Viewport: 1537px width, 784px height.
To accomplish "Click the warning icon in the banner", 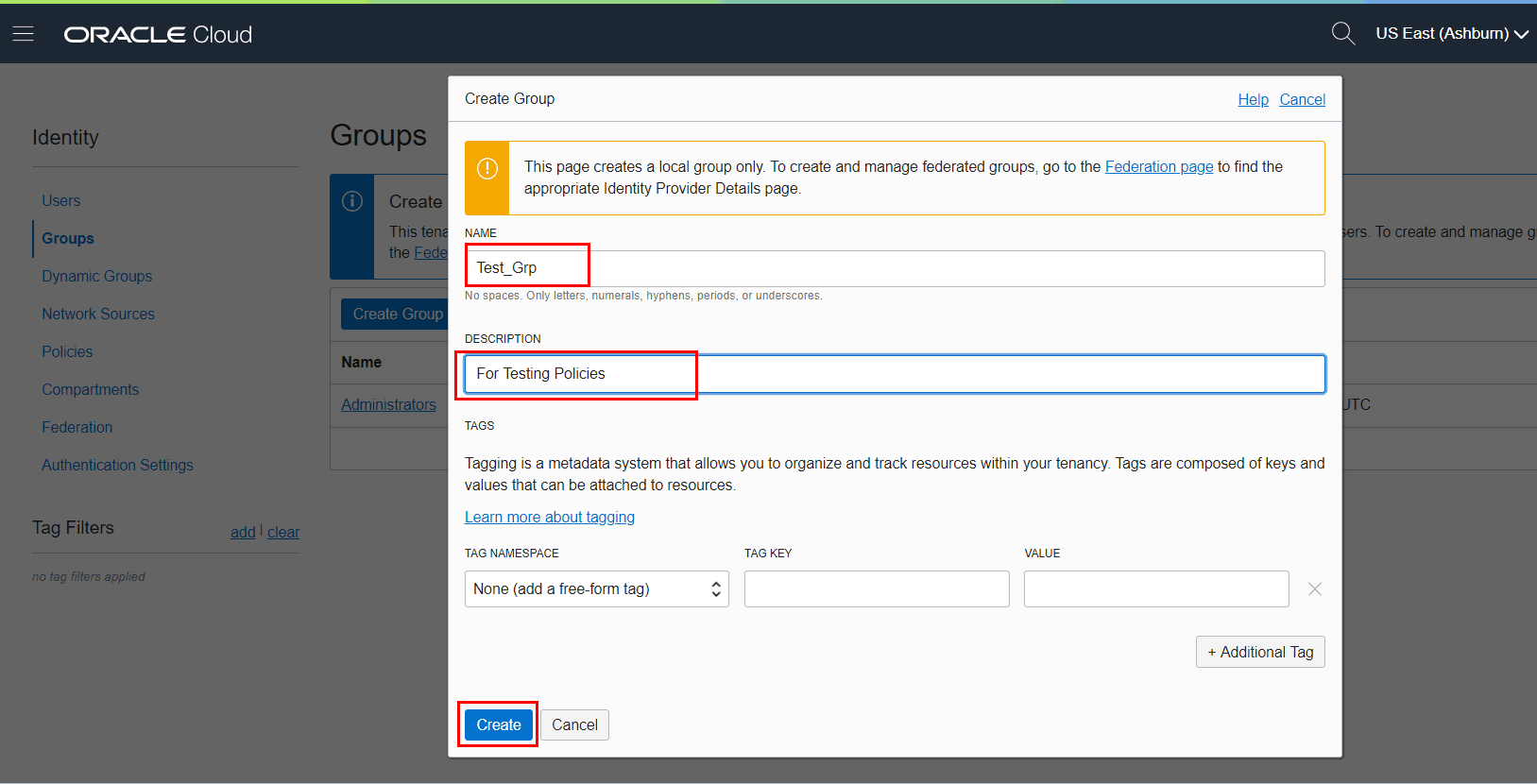I will click(x=487, y=169).
